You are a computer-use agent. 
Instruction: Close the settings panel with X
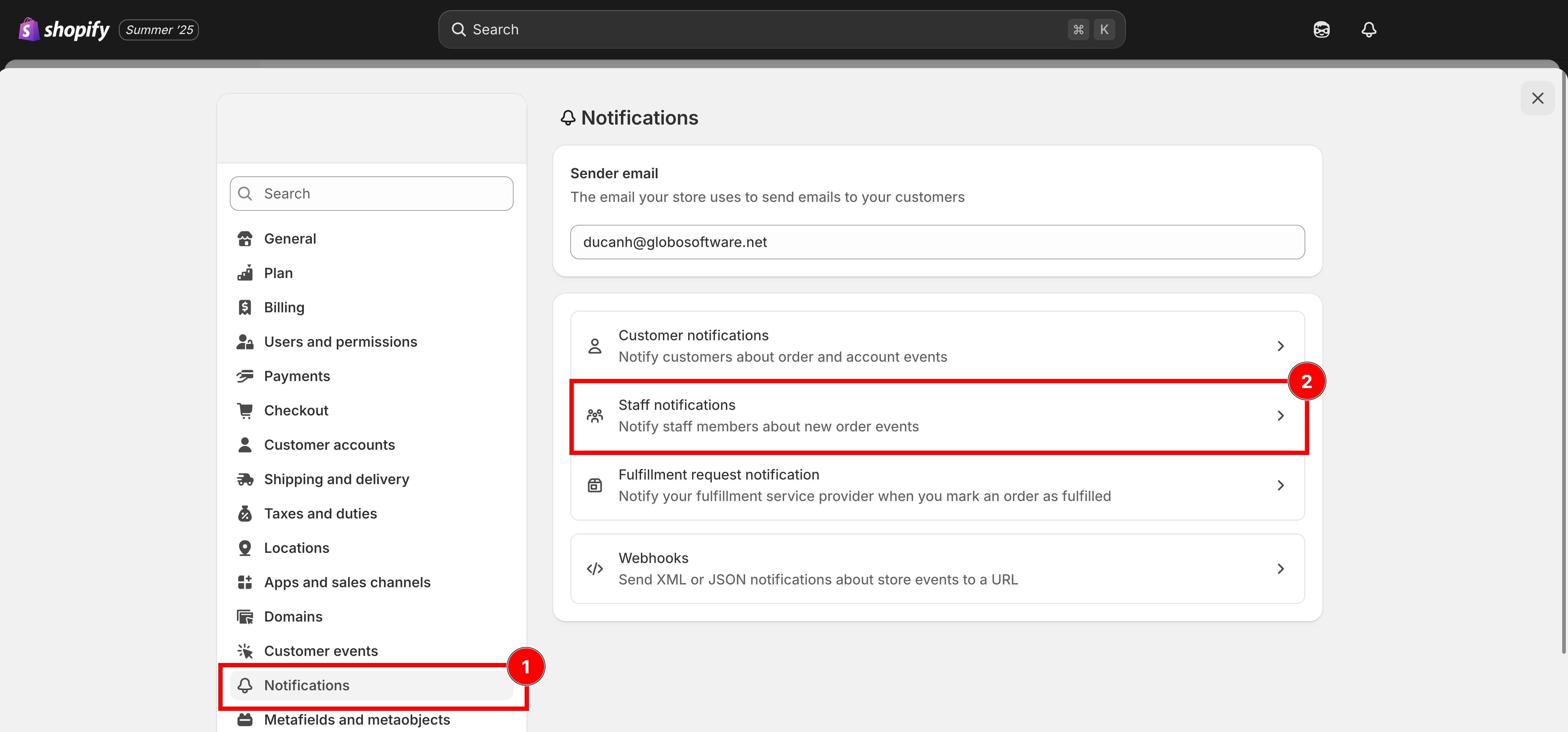(x=1538, y=98)
